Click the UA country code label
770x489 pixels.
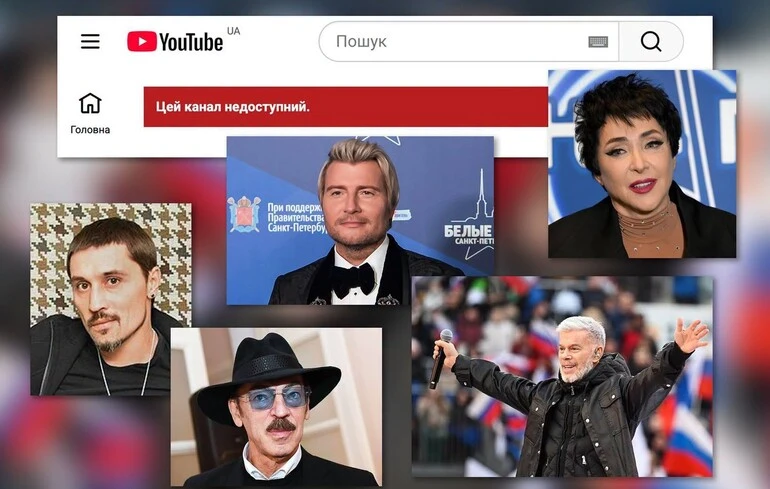[x=233, y=31]
